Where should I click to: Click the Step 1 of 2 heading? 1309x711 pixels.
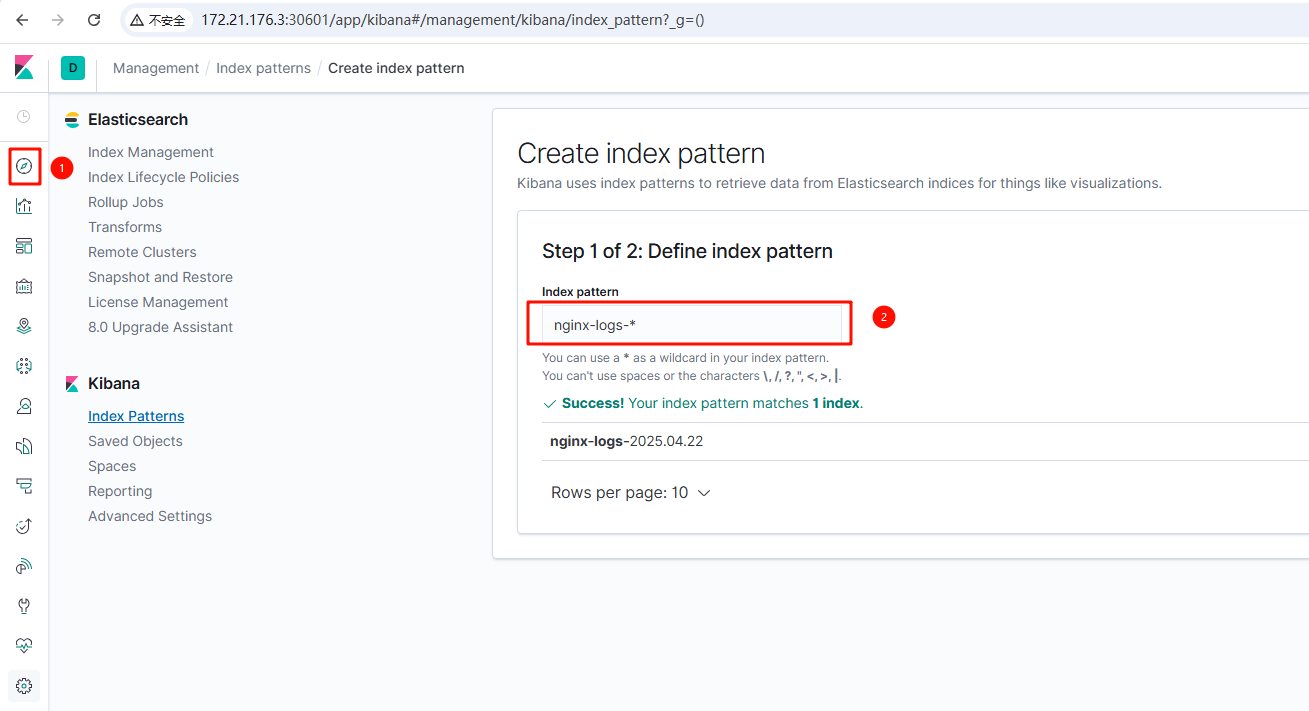click(x=687, y=251)
